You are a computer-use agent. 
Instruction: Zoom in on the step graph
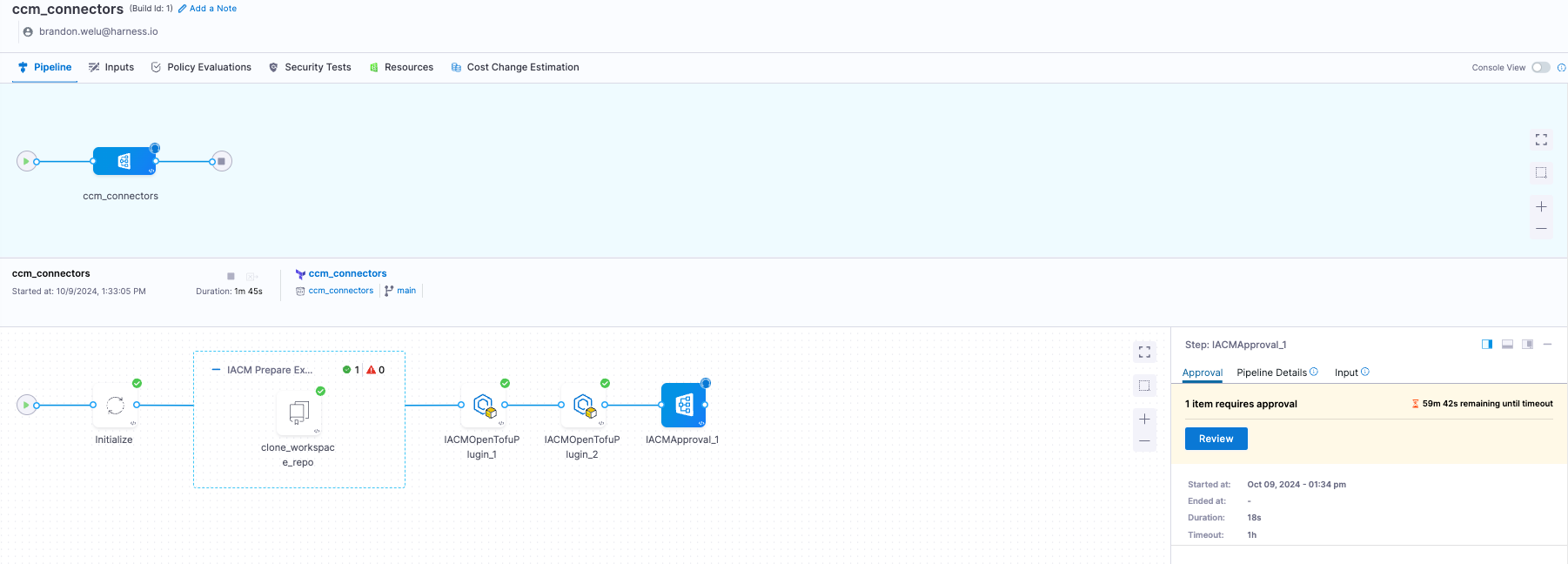point(1144,419)
